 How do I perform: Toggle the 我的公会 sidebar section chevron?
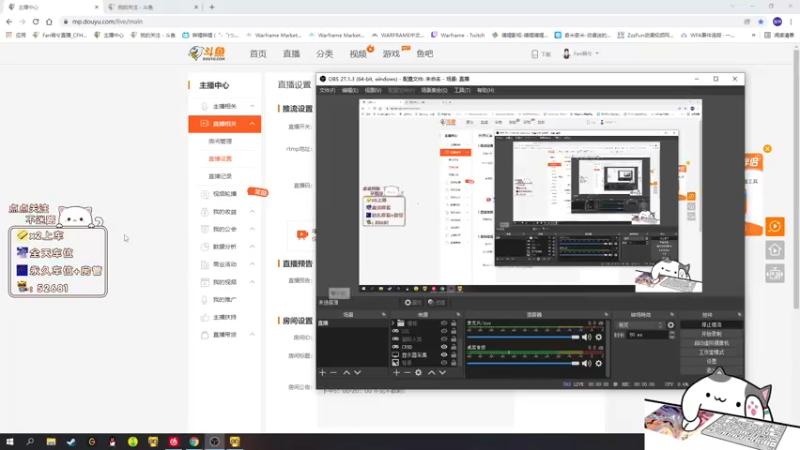pyautogui.click(x=252, y=229)
